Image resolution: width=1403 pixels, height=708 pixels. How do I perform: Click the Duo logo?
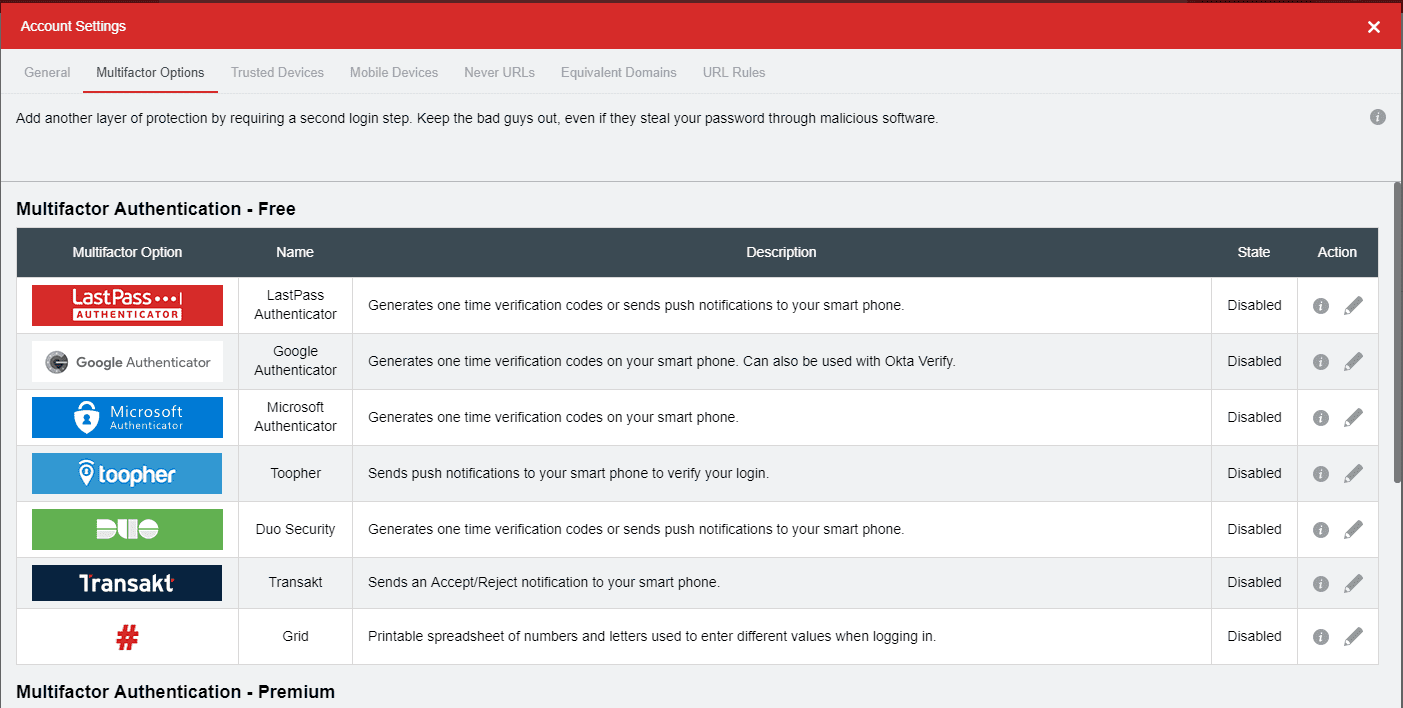coord(127,530)
